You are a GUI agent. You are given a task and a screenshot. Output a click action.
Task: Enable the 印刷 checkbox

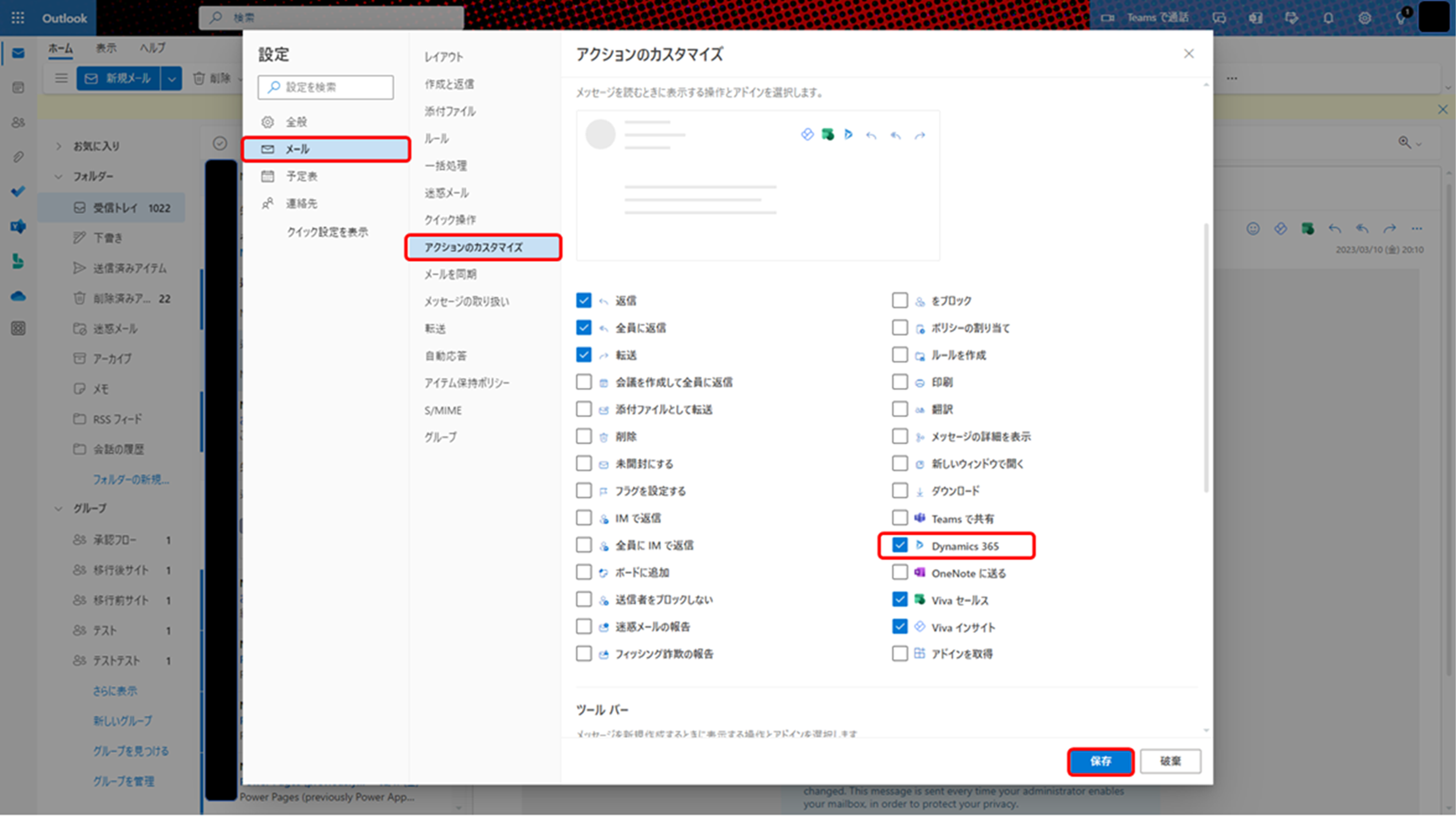pos(899,382)
